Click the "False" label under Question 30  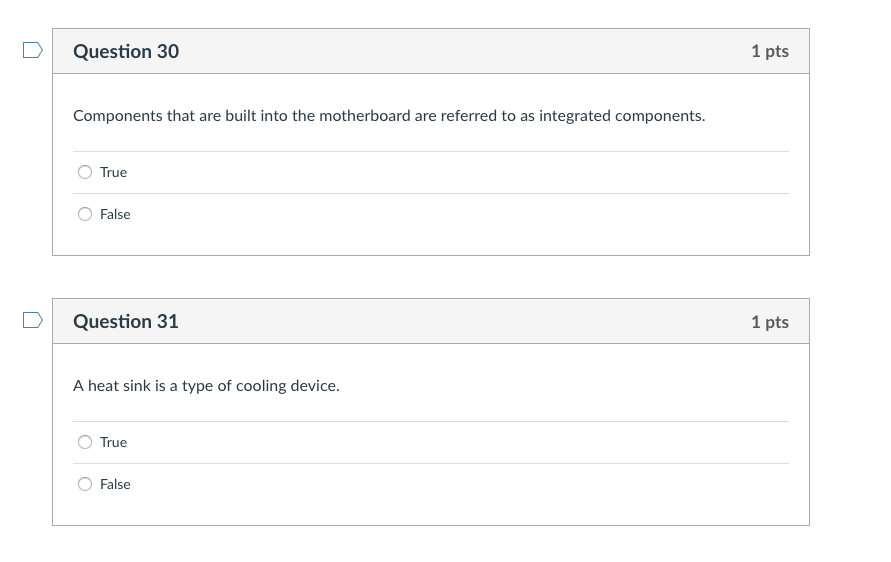pos(115,214)
